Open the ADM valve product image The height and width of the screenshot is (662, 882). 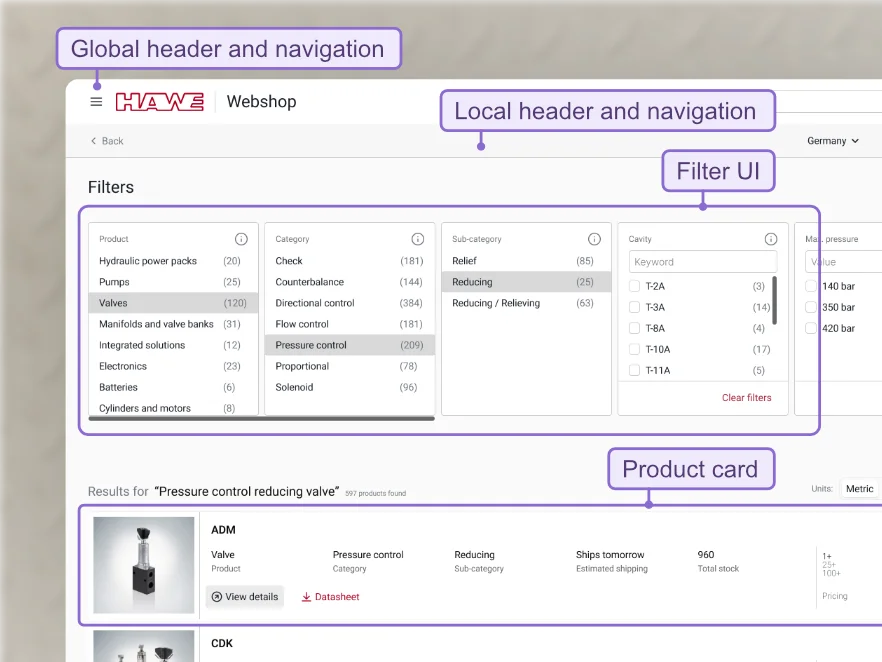[x=144, y=565]
